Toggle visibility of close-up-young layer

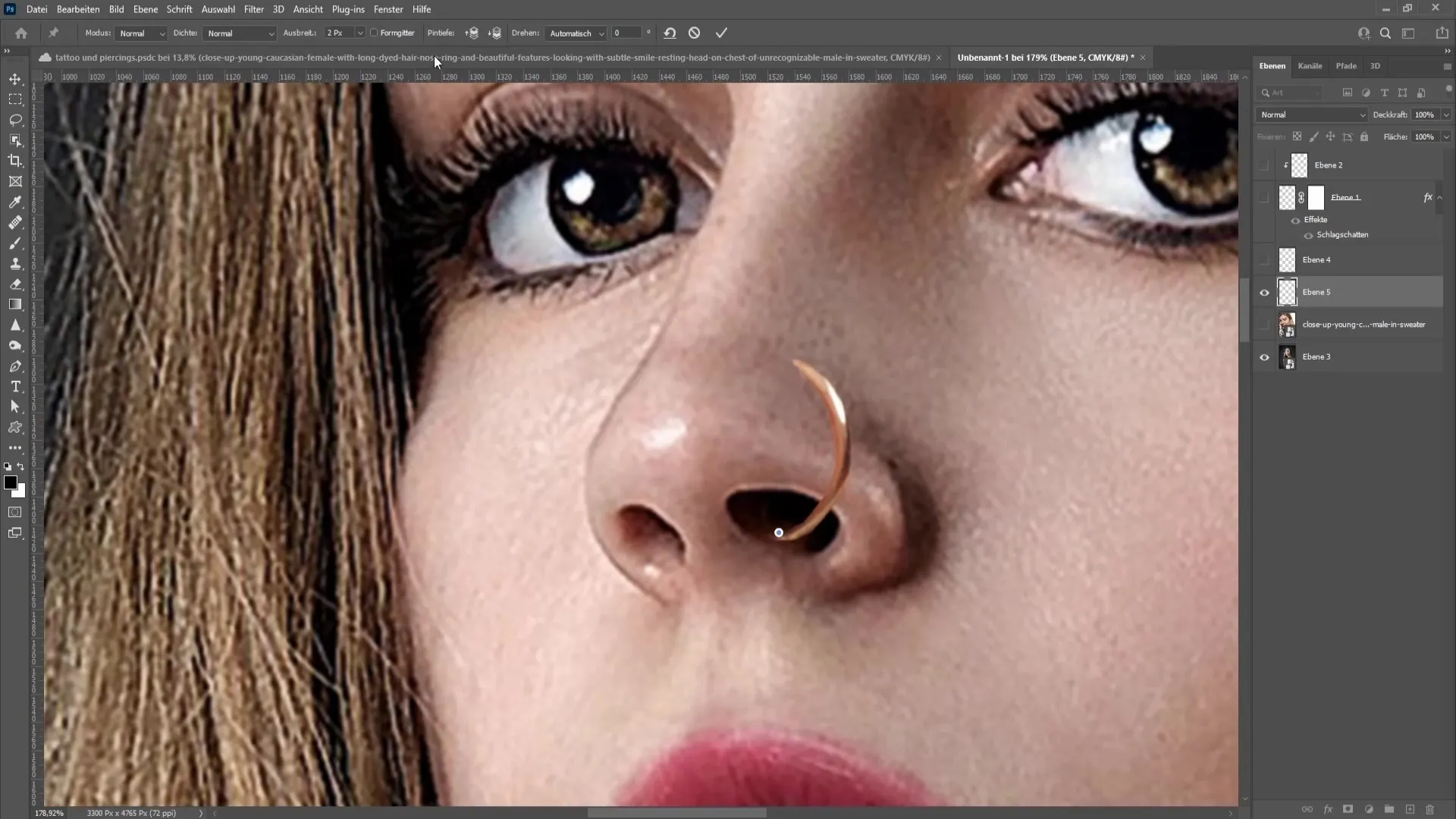pyautogui.click(x=1264, y=324)
